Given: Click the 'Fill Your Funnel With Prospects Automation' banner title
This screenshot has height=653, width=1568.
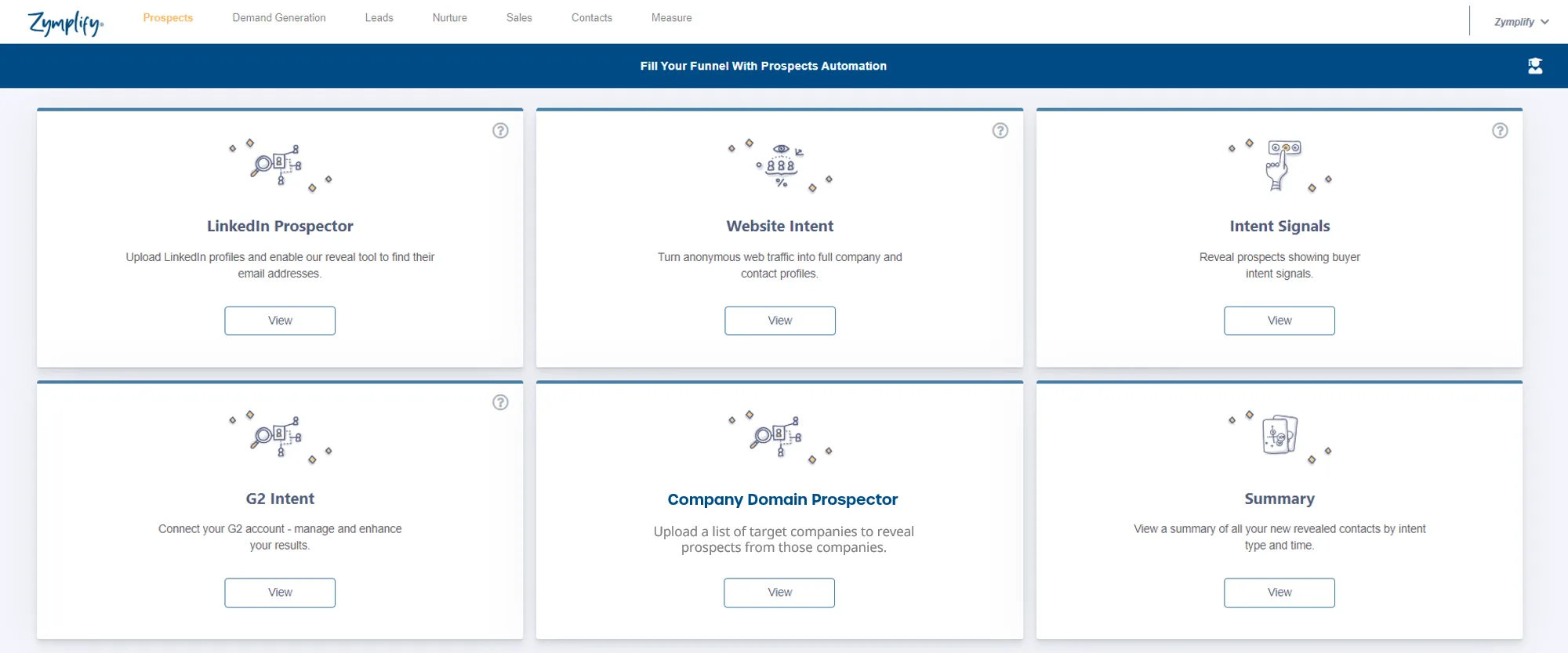Looking at the screenshot, I should [764, 66].
